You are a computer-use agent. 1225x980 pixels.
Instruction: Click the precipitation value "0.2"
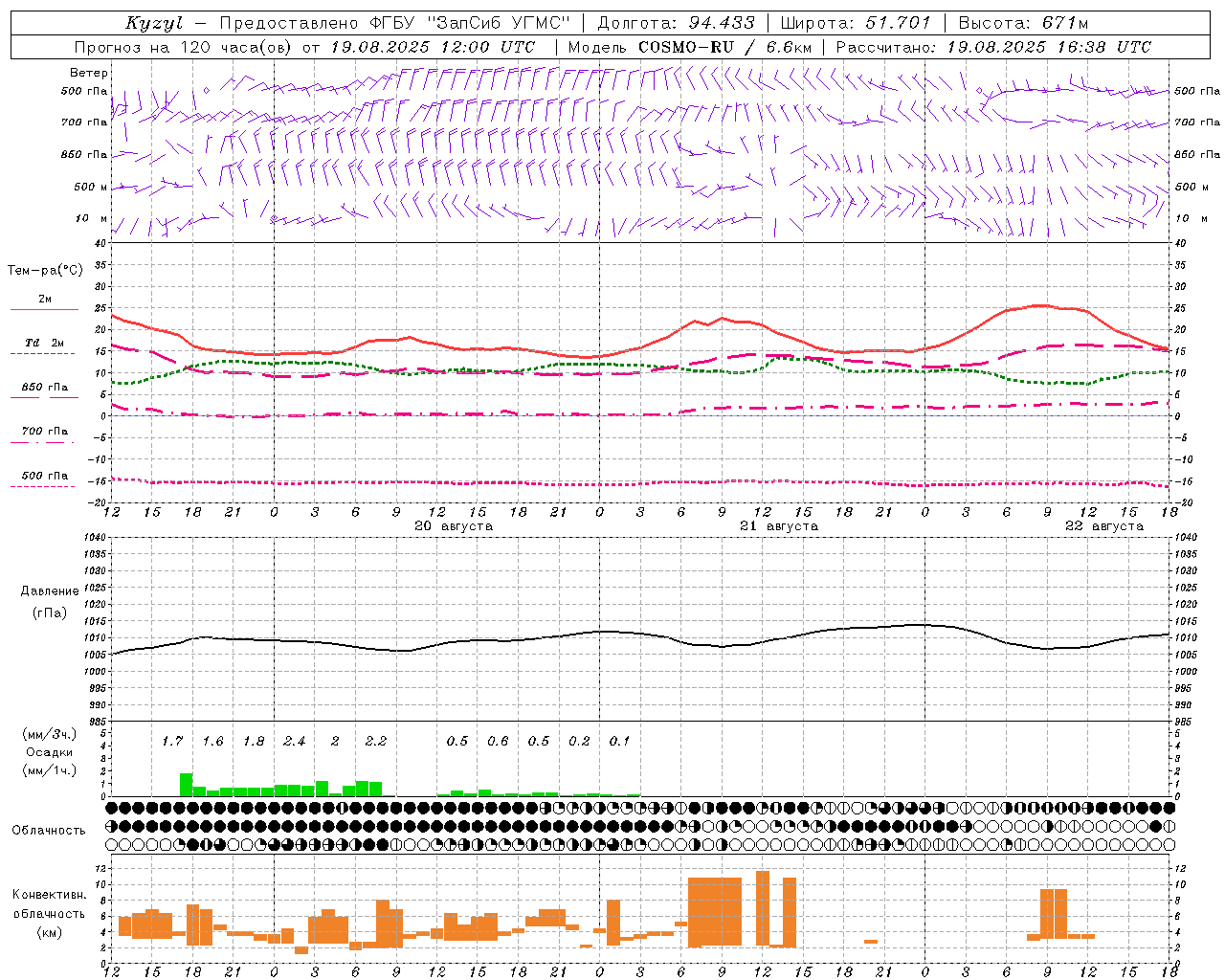pyautogui.click(x=579, y=741)
